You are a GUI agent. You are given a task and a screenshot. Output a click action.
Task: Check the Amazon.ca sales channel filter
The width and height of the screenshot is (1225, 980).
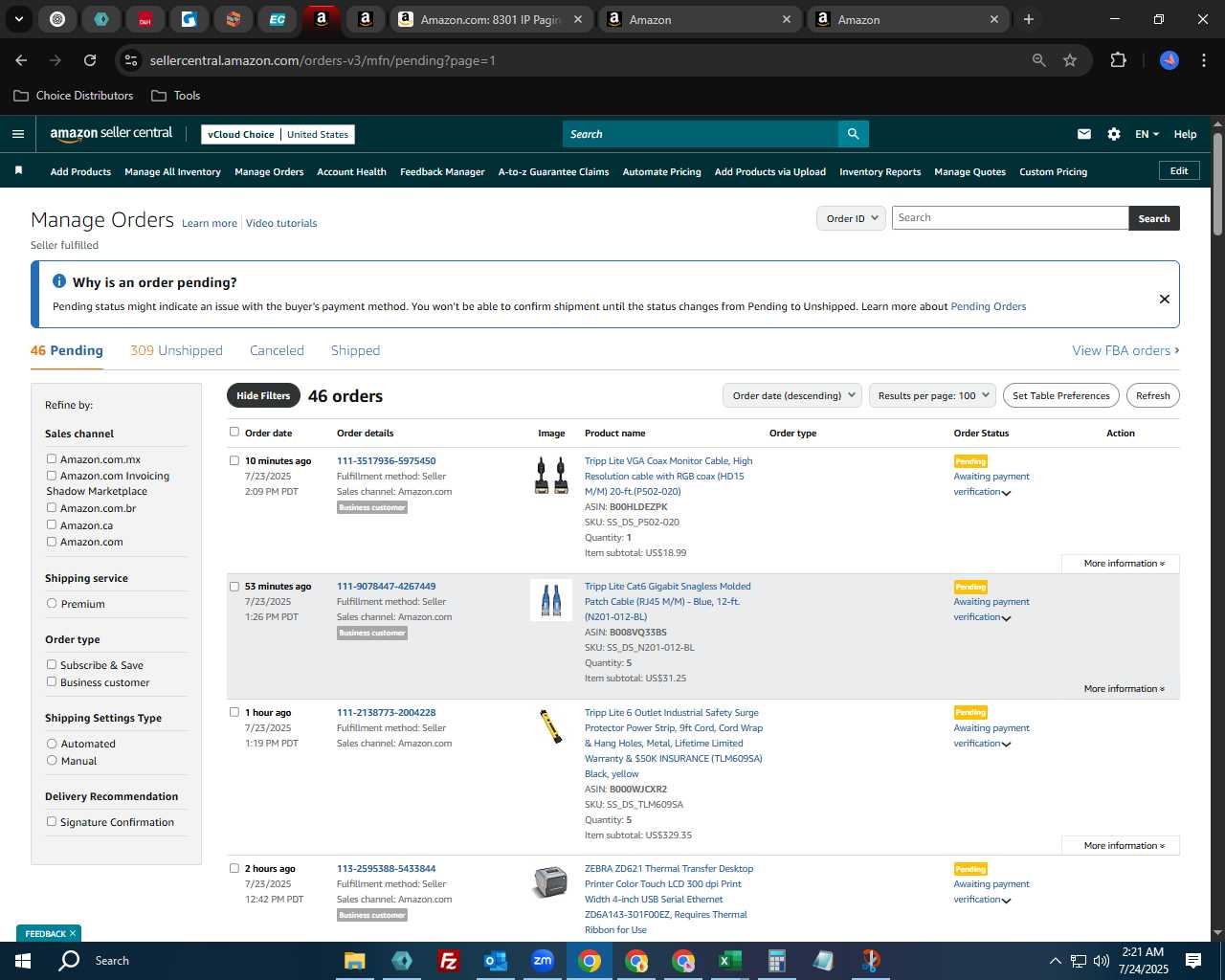coord(52,524)
